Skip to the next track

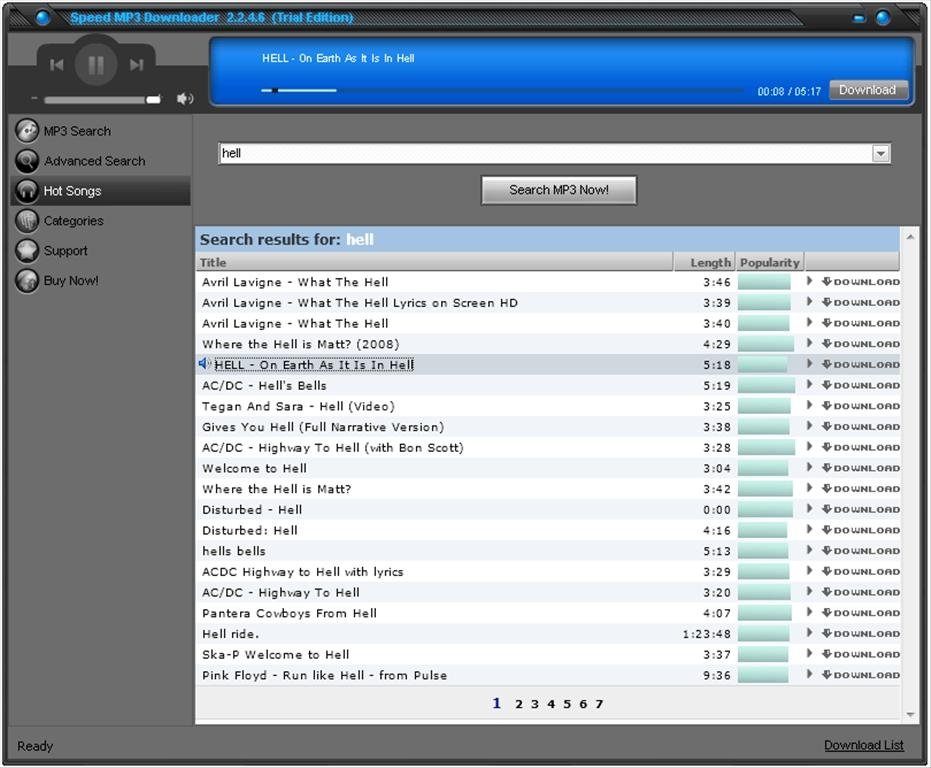137,65
